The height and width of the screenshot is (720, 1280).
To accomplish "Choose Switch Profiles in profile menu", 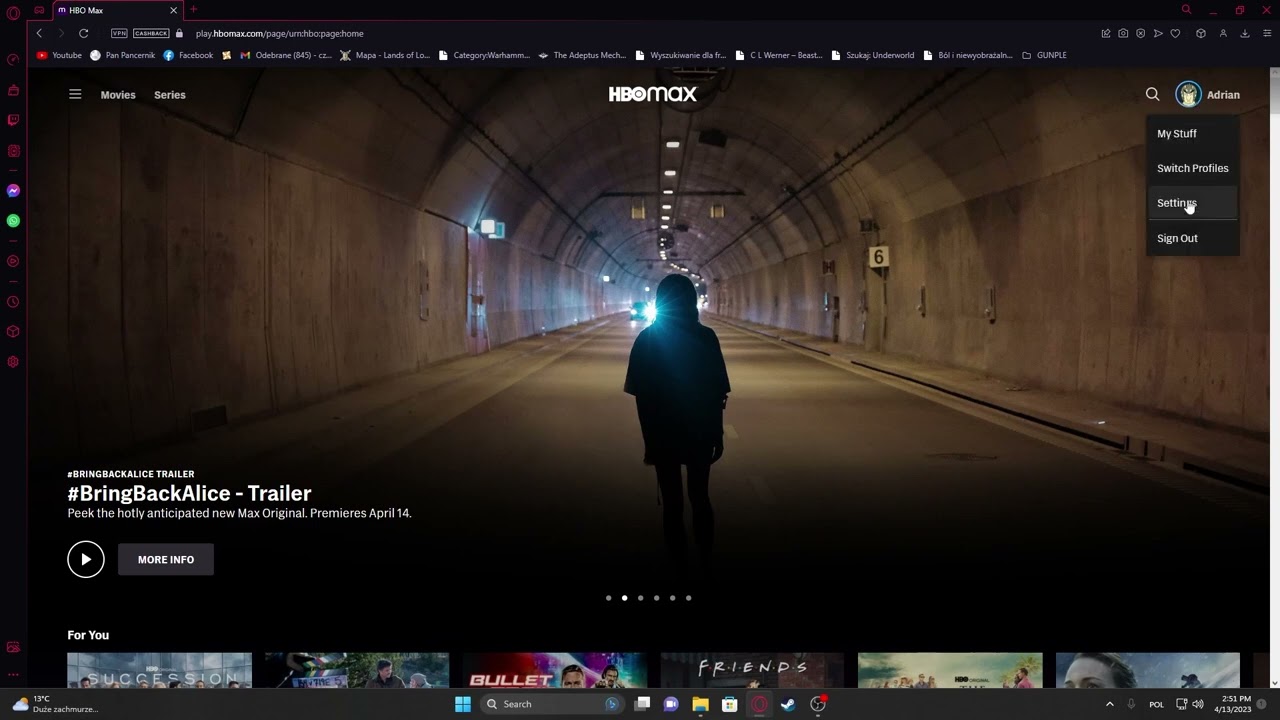I will 1192,168.
